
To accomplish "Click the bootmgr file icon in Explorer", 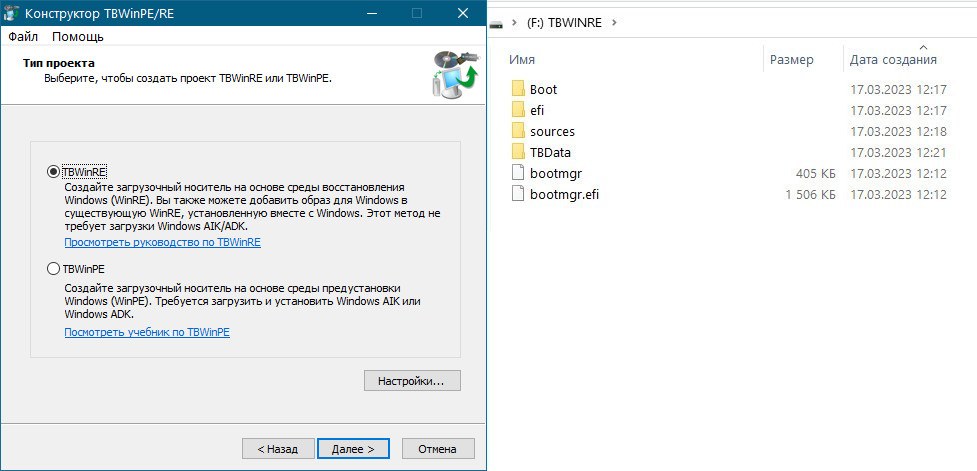I will click(x=518, y=173).
